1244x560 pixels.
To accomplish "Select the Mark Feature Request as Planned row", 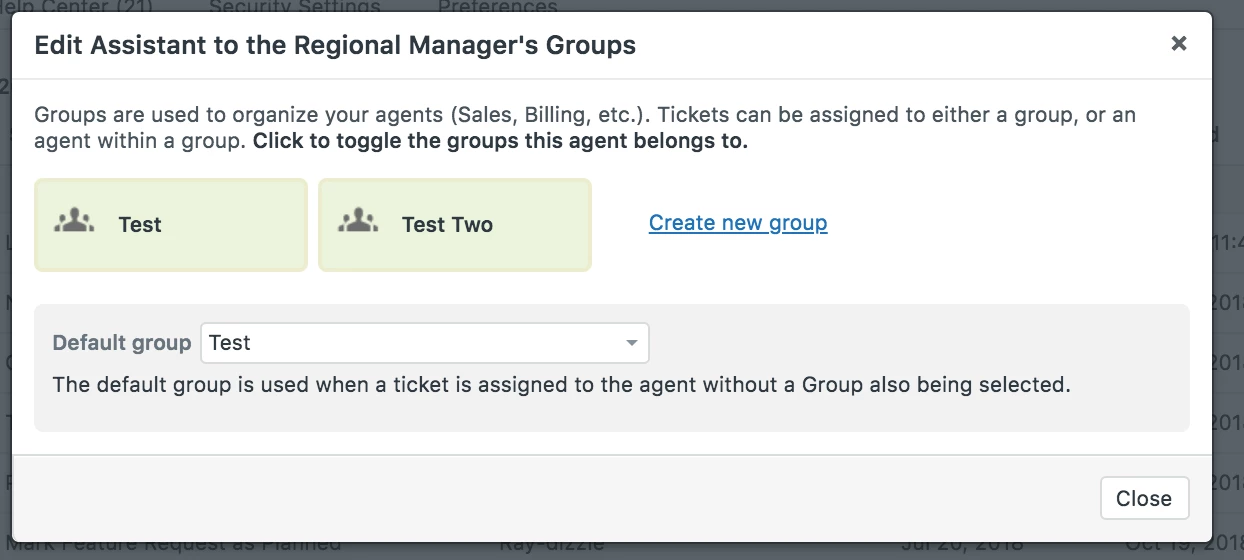I will point(175,546).
